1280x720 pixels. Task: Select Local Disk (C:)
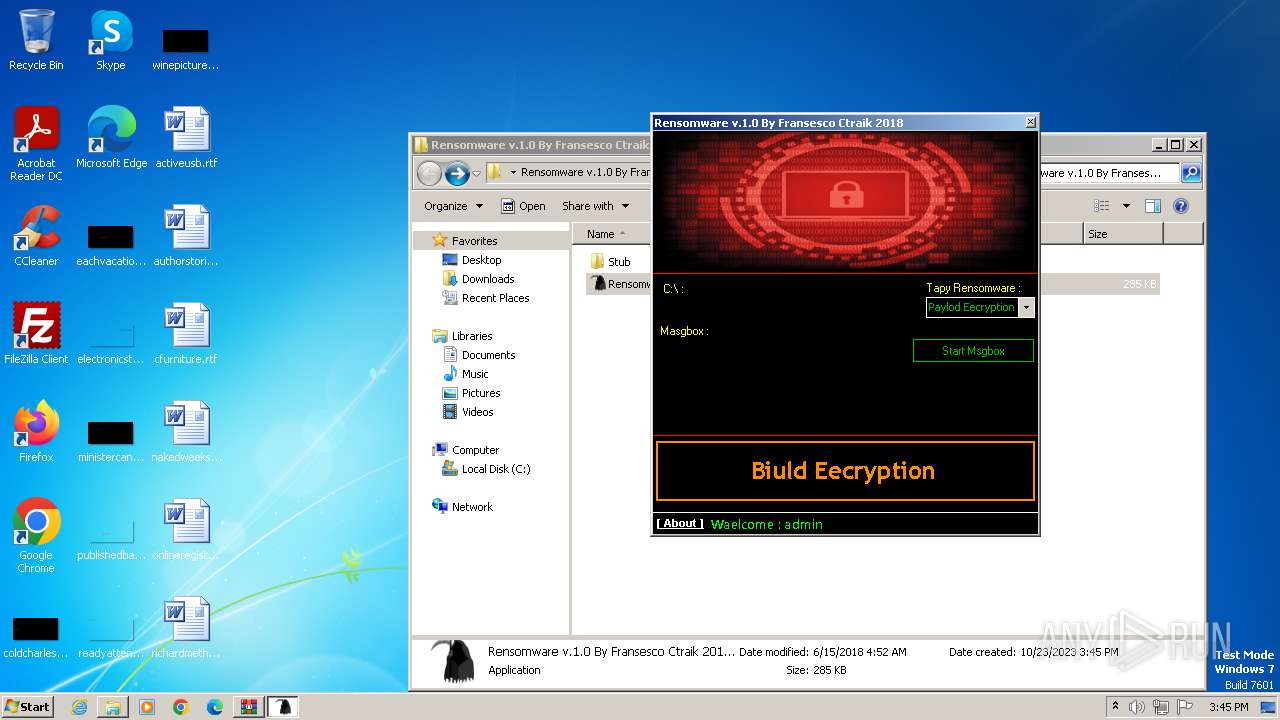pos(496,469)
